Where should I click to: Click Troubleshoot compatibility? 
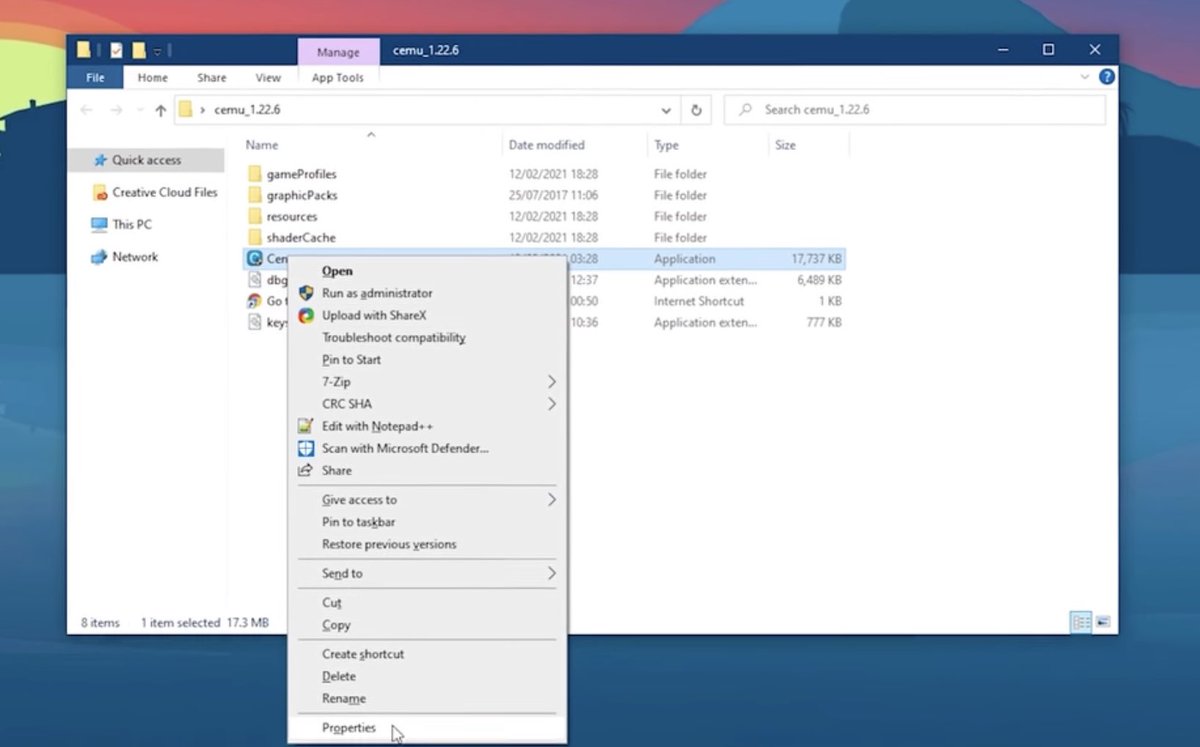click(394, 338)
